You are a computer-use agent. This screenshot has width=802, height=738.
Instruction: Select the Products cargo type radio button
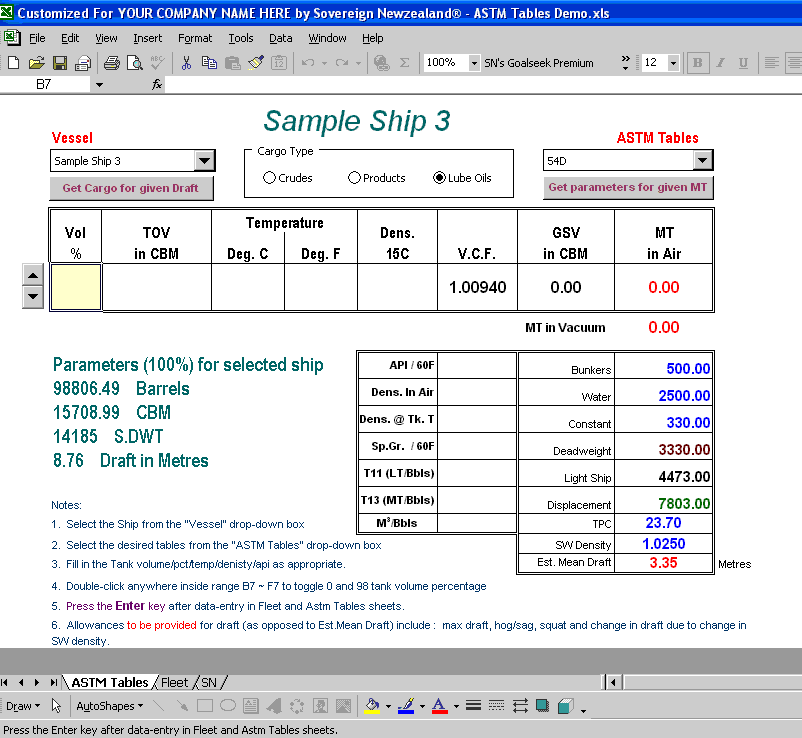point(354,177)
